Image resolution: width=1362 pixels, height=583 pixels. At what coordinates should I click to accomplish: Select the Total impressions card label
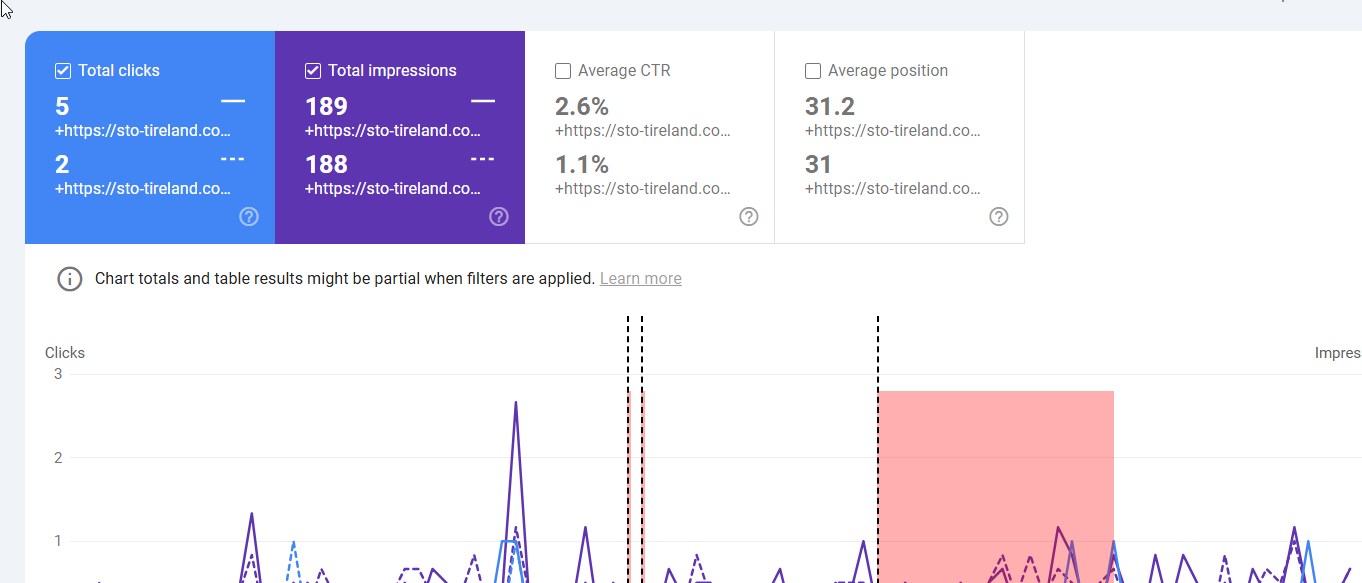click(392, 71)
